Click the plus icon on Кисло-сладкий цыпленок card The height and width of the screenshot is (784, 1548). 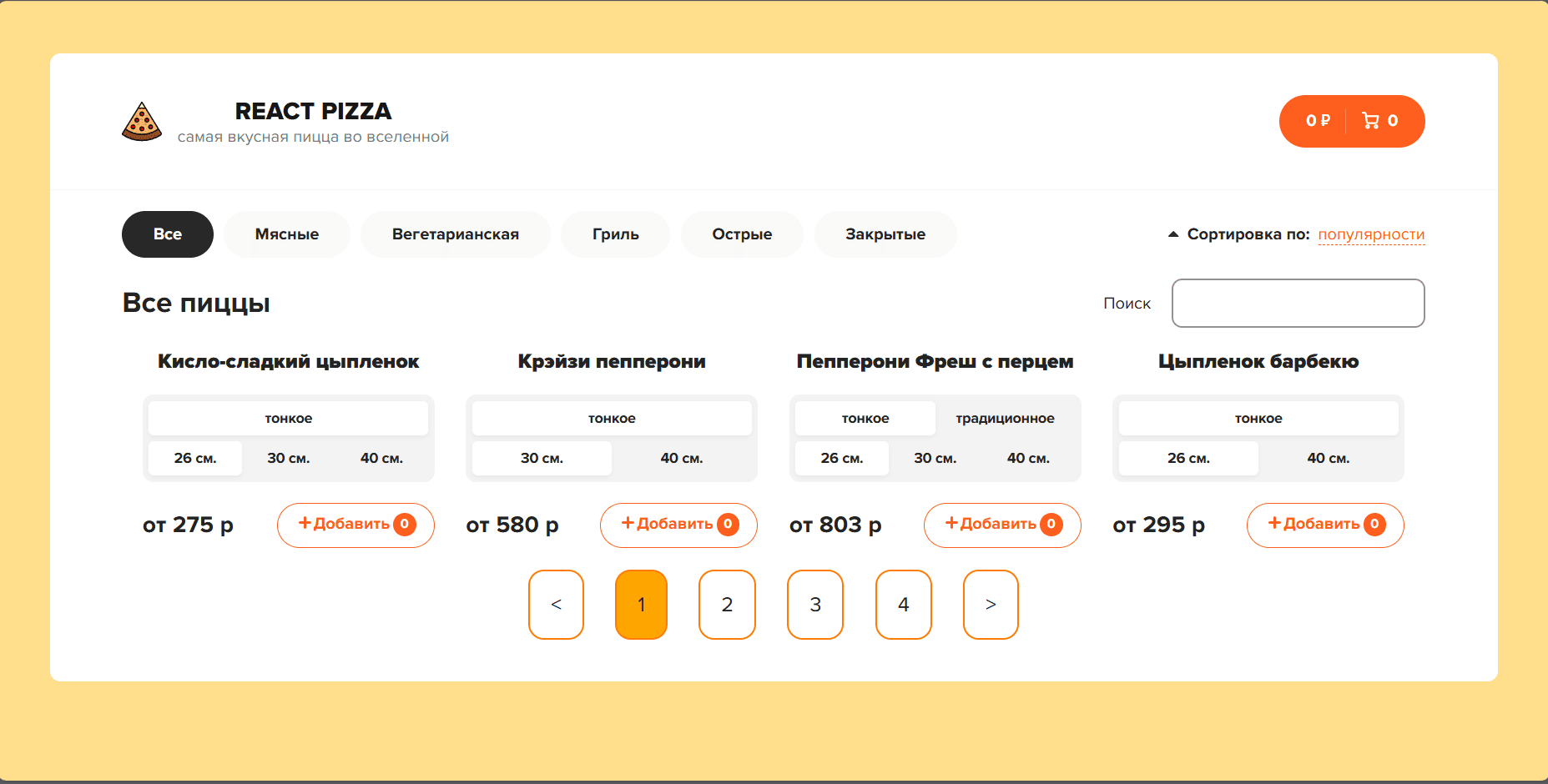pyautogui.click(x=306, y=523)
